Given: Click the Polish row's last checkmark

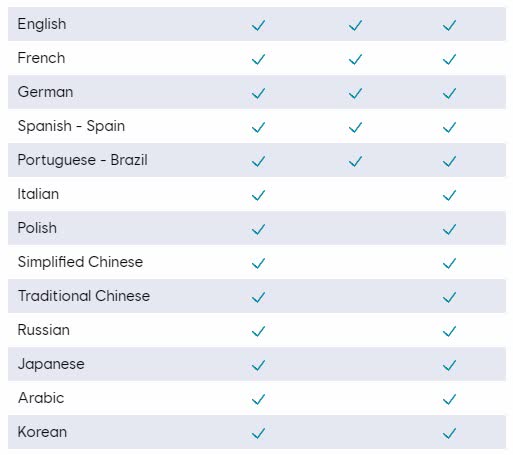Looking at the screenshot, I should pyautogui.click(x=449, y=229).
